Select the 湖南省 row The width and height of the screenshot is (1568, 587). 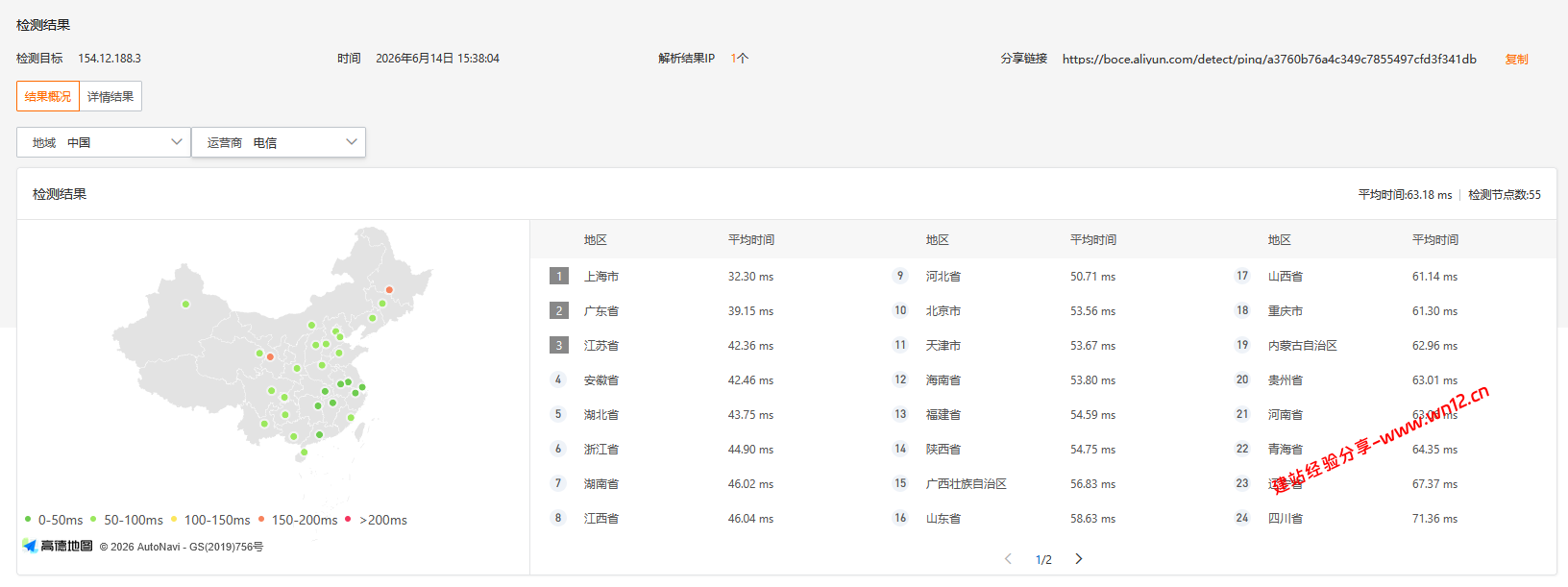click(x=701, y=483)
